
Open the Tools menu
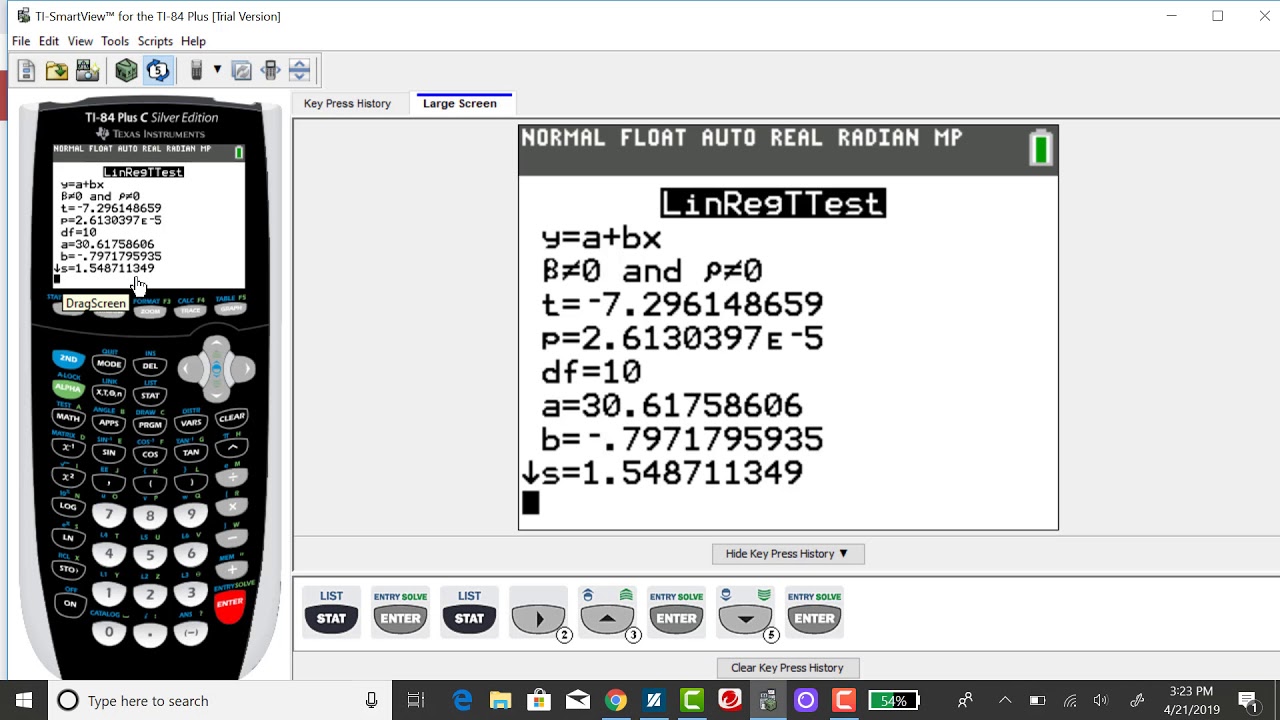[115, 41]
